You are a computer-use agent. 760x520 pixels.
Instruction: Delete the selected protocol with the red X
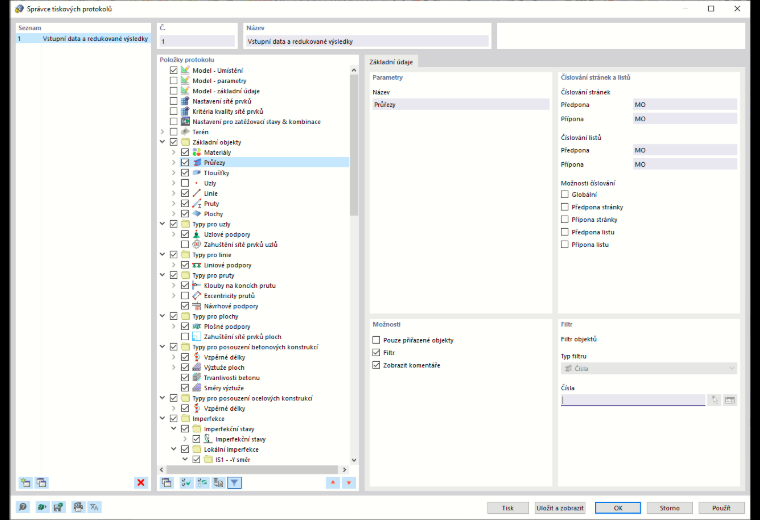(141, 483)
